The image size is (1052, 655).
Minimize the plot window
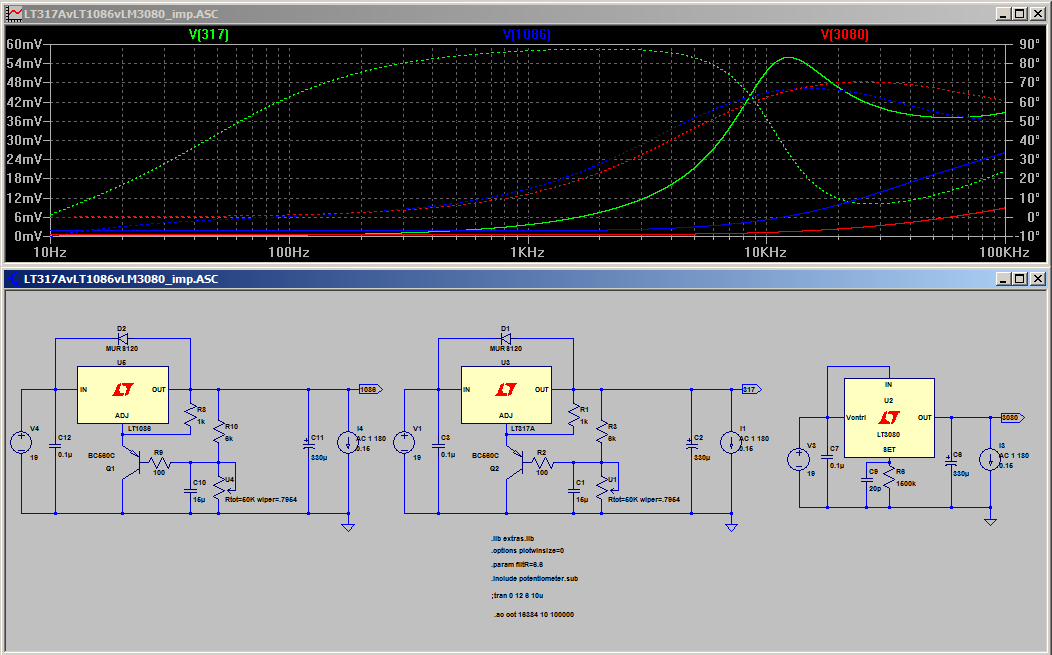(1002, 13)
